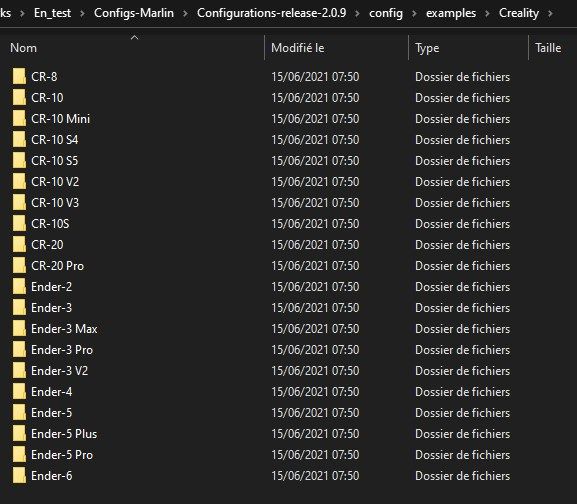Image resolution: width=577 pixels, height=504 pixels.
Task: Click the folder name Ender-5 Plus
Action: [64, 433]
